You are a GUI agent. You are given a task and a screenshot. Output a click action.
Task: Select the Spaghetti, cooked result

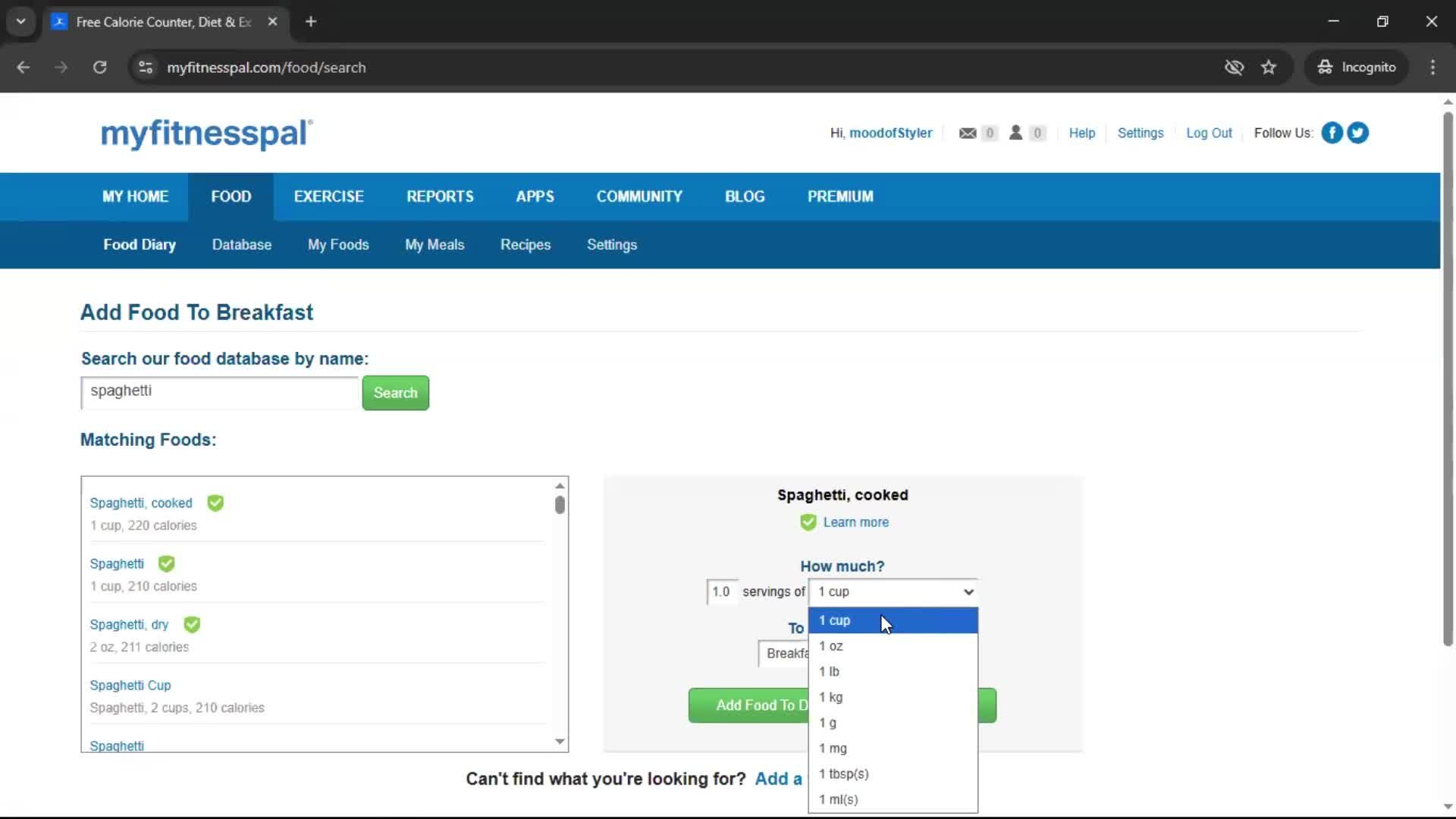tap(141, 503)
